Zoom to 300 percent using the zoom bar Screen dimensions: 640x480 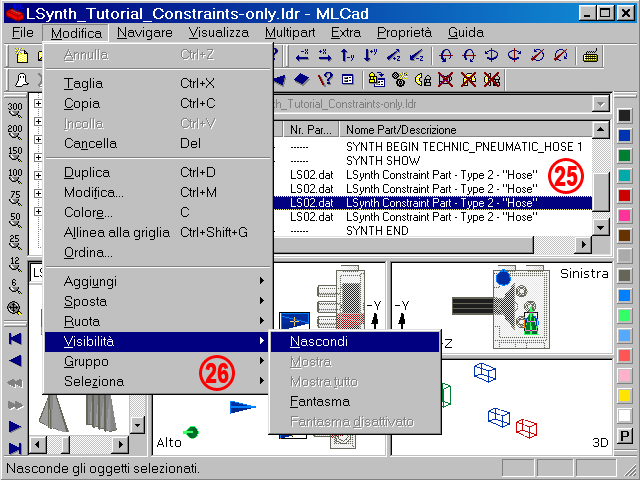click(x=15, y=110)
